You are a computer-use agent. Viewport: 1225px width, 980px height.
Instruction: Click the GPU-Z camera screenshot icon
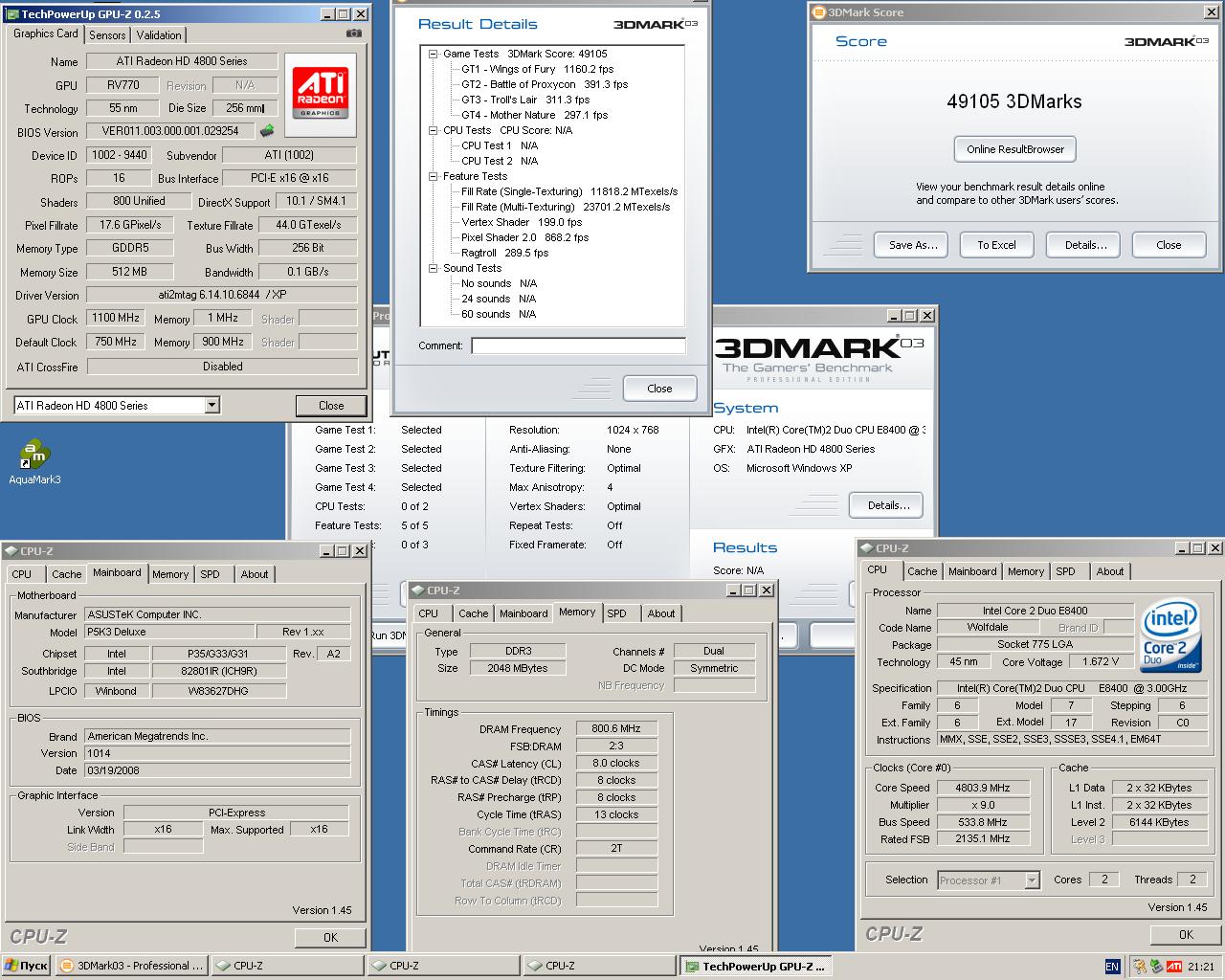[x=354, y=33]
